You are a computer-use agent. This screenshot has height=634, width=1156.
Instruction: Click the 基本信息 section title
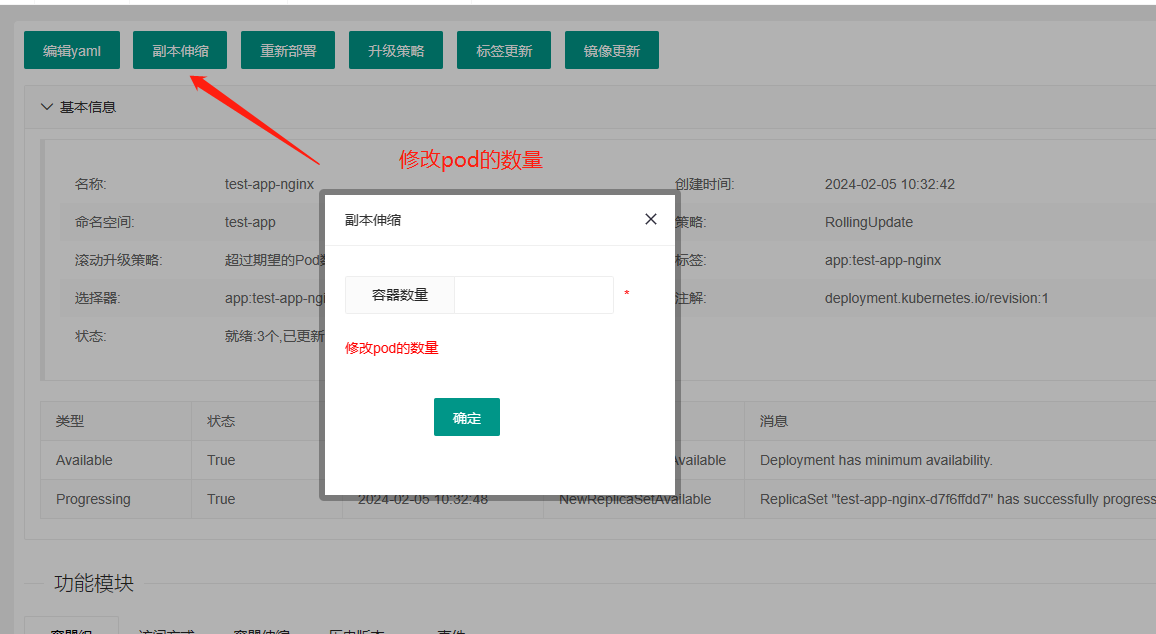(88, 107)
